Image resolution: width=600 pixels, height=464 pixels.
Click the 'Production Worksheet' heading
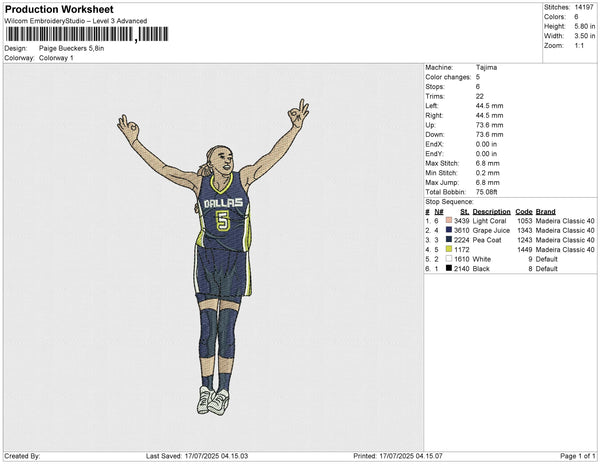(59, 9)
